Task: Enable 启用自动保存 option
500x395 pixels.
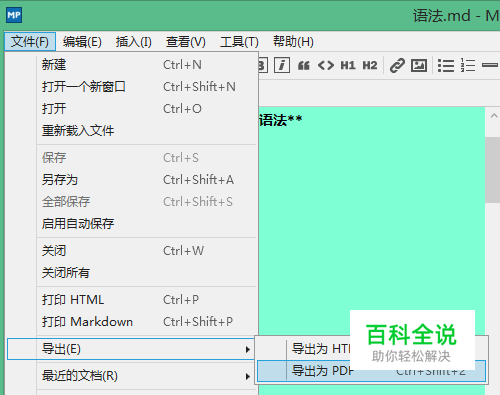Action: tap(147, 224)
